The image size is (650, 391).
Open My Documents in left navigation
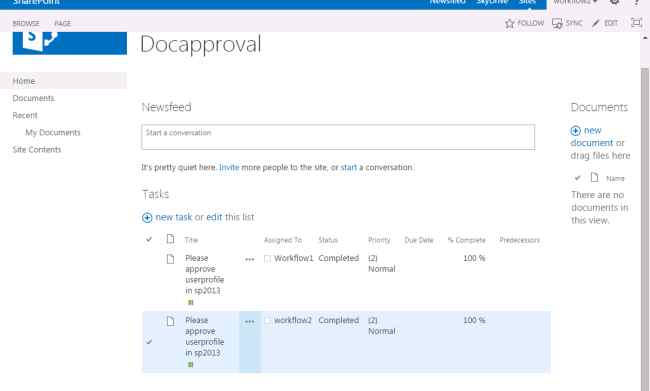point(53,133)
